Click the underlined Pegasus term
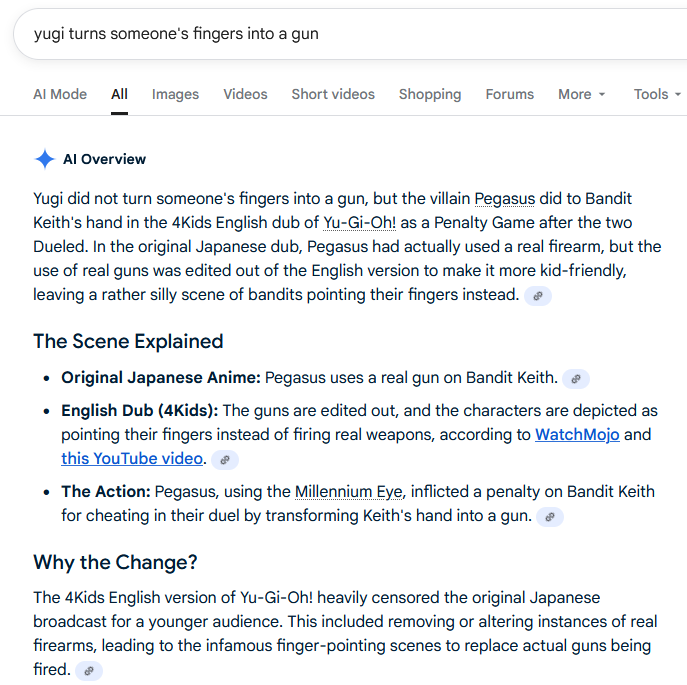This screenshot has height=685, width=687. coord(505,199)
